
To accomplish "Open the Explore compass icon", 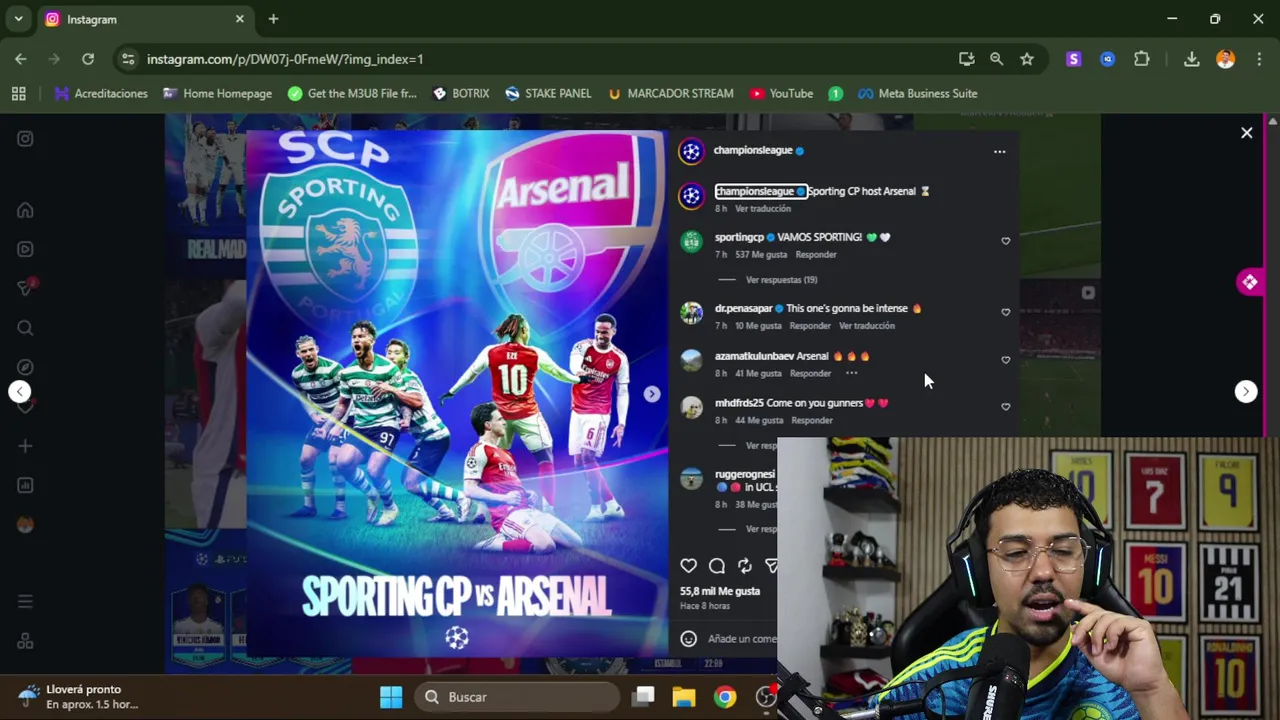I will tap(25, 367).
